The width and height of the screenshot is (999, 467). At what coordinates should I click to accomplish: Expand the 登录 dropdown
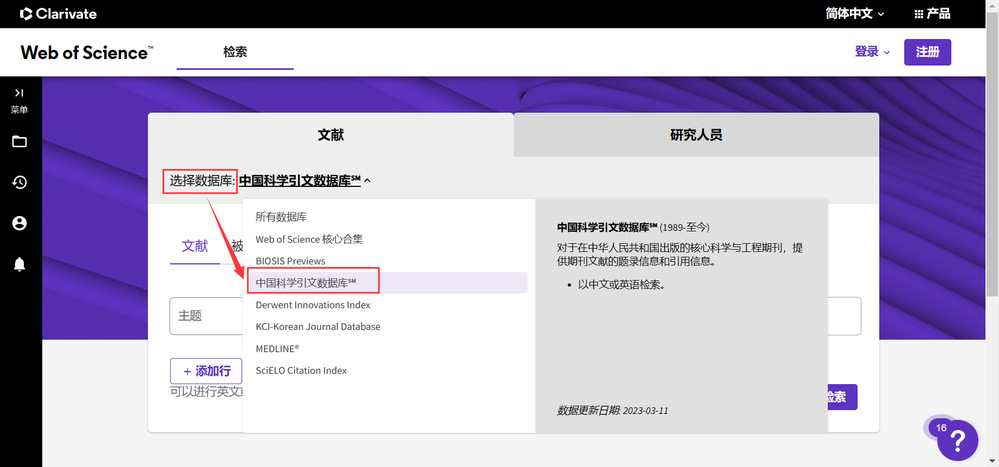(871, 52)
